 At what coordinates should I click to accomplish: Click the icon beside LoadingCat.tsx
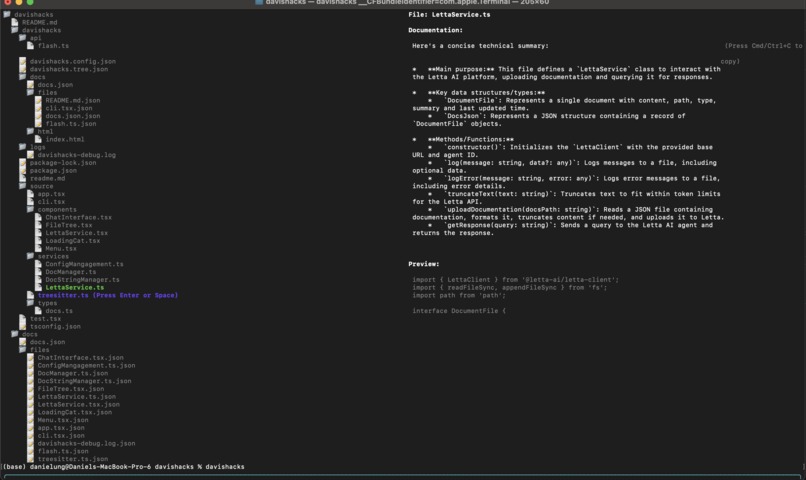point(38,241)
